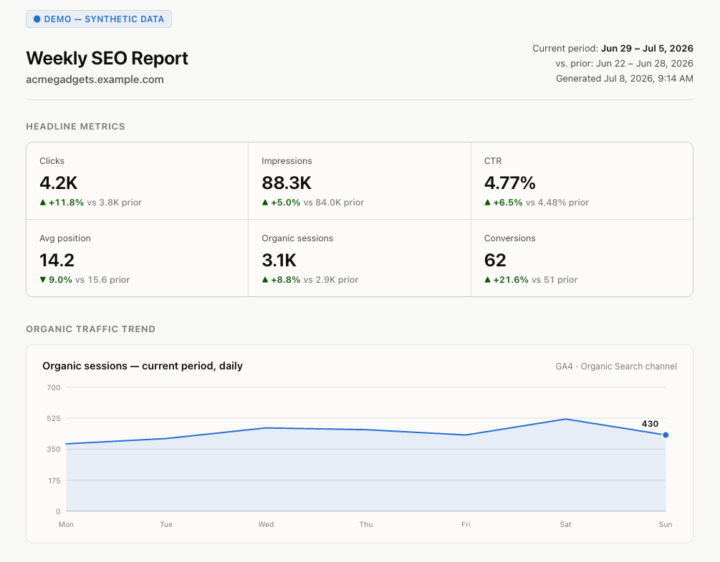This screenshot has height=562, width=720.
Task: Select the Impressions 88.3K metric card
Action: [360, 181]
